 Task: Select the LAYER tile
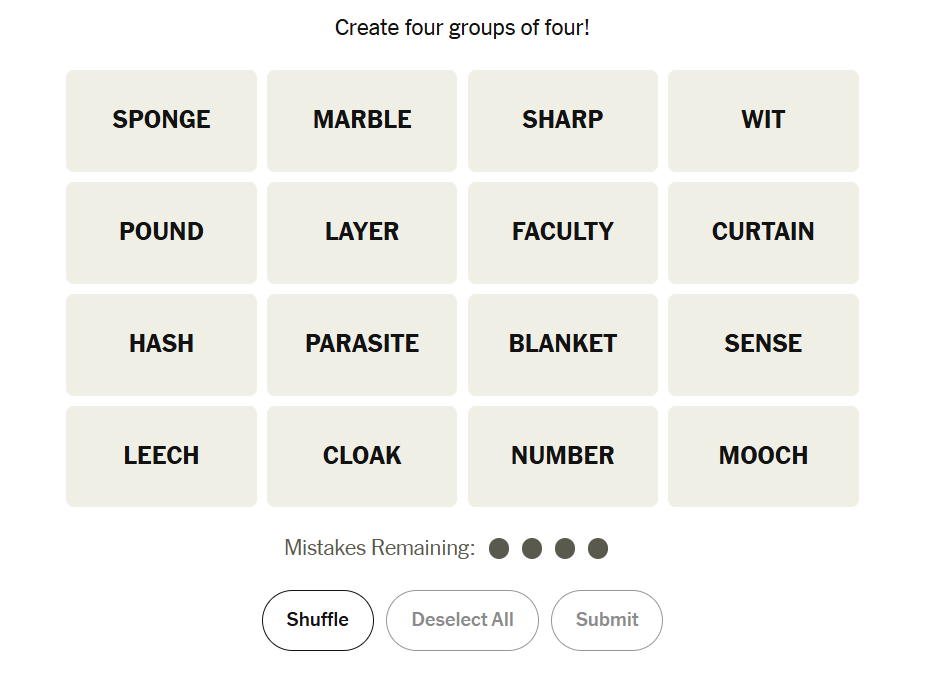(362, 232)
